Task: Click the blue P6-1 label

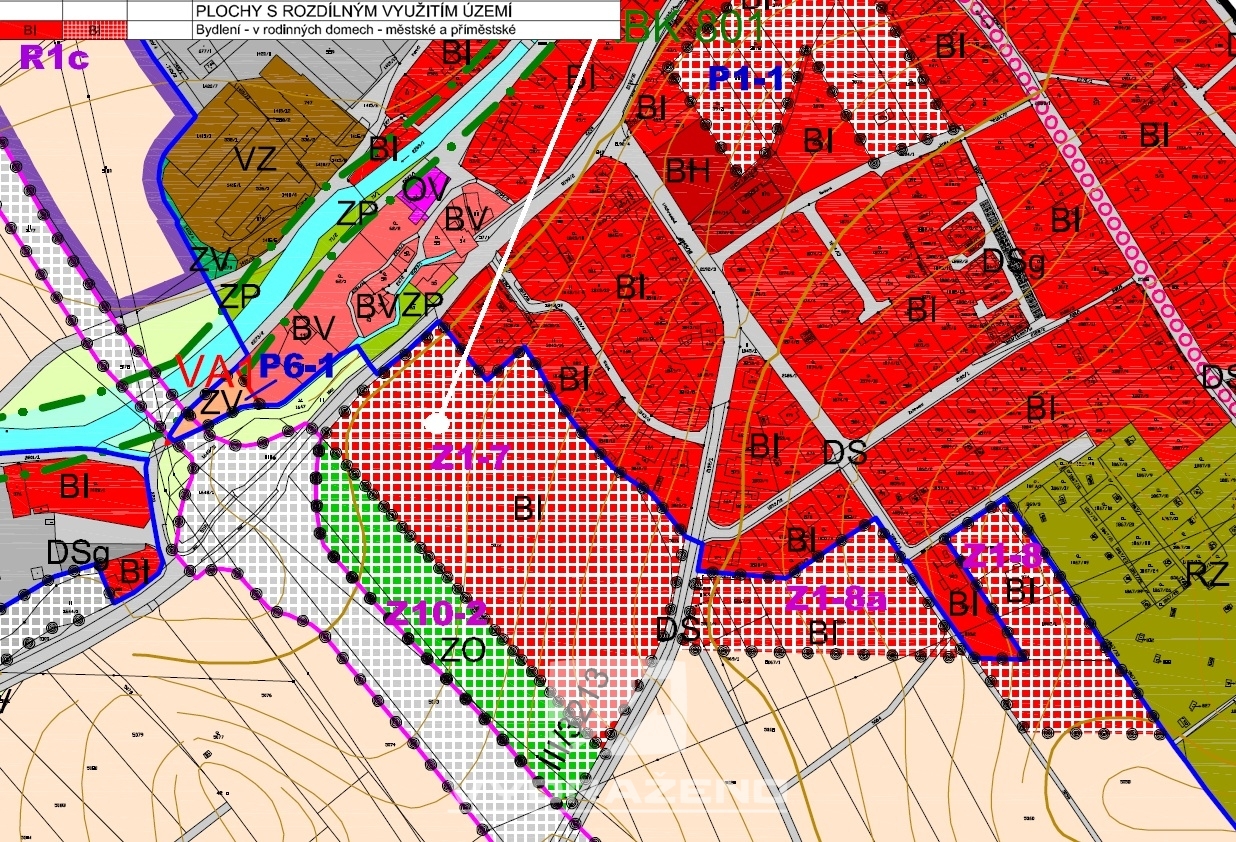Action: (297, 366)
